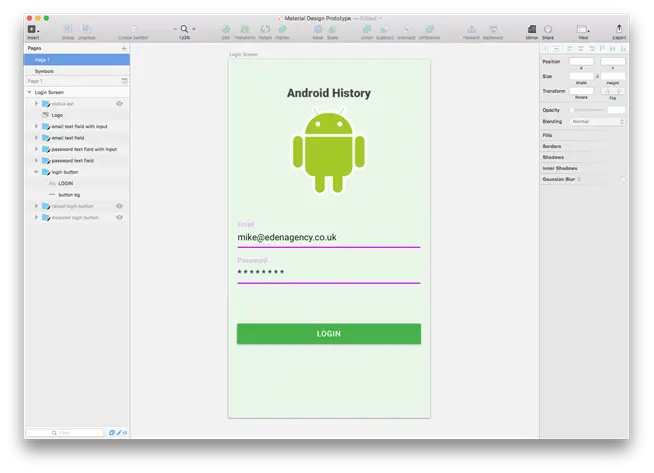Click the Share toolbar icon
The height and width of the screenshot is (473, 654).
pyautogui.click(x=548, y=29)
